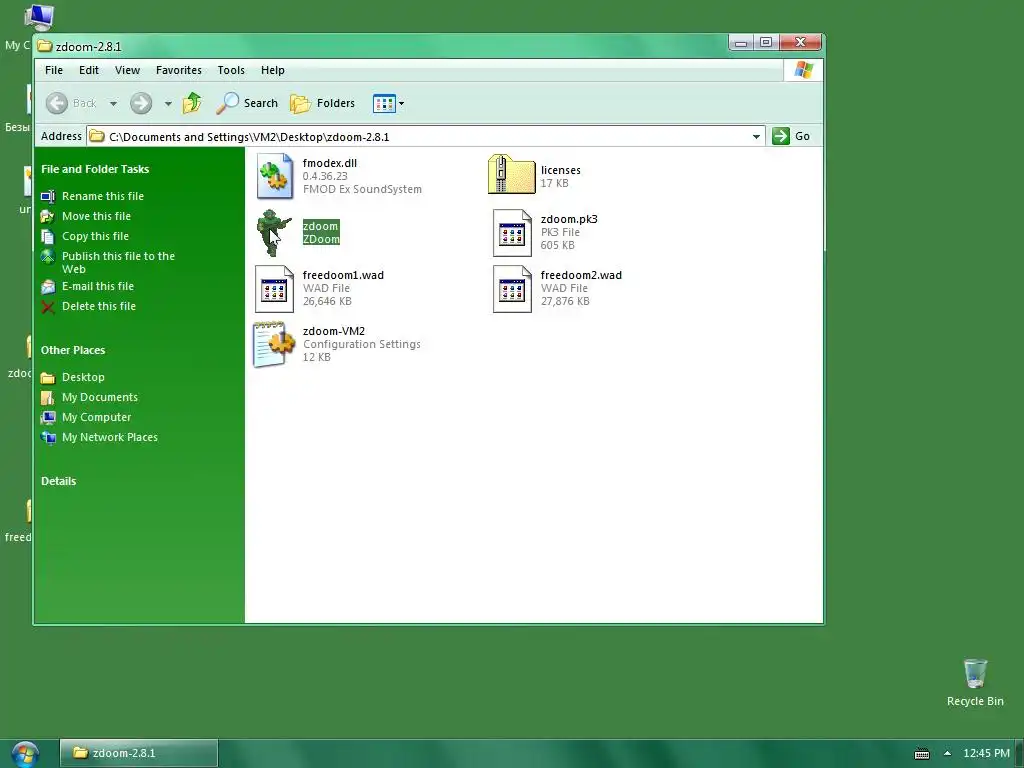Click the Back arrow toolbar icon

pos(57,103)
